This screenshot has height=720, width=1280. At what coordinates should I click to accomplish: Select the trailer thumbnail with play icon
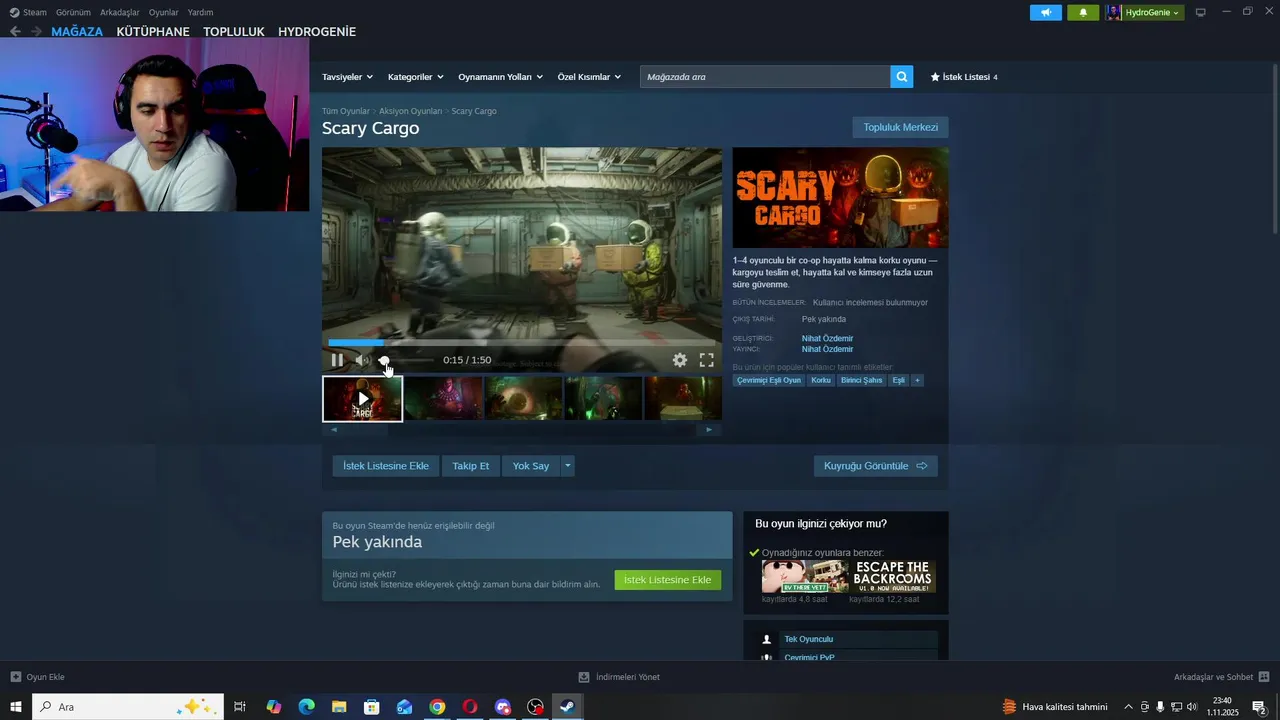pos(362,398)
